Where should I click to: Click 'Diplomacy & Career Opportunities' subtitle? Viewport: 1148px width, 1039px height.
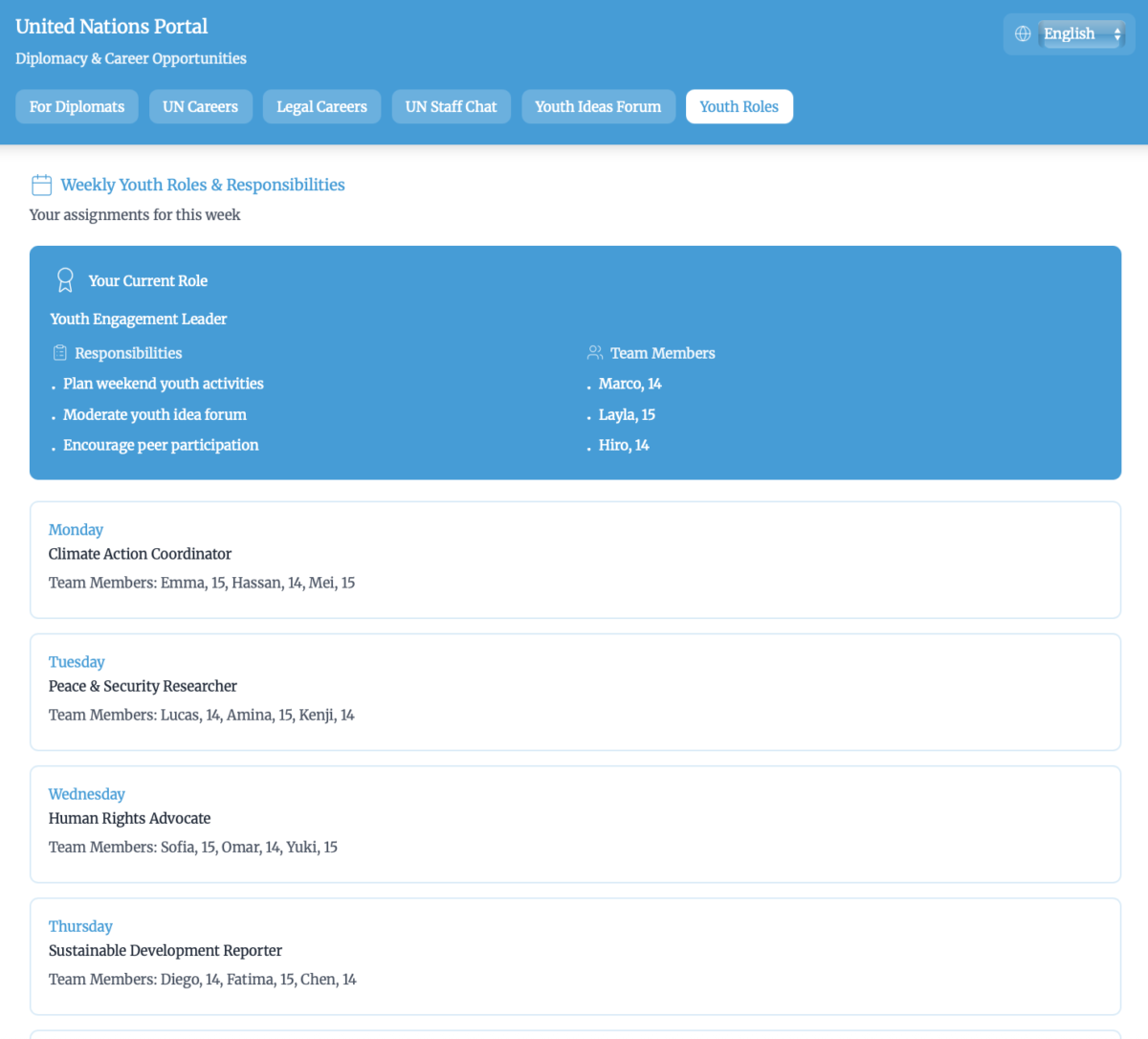point(131,58)
